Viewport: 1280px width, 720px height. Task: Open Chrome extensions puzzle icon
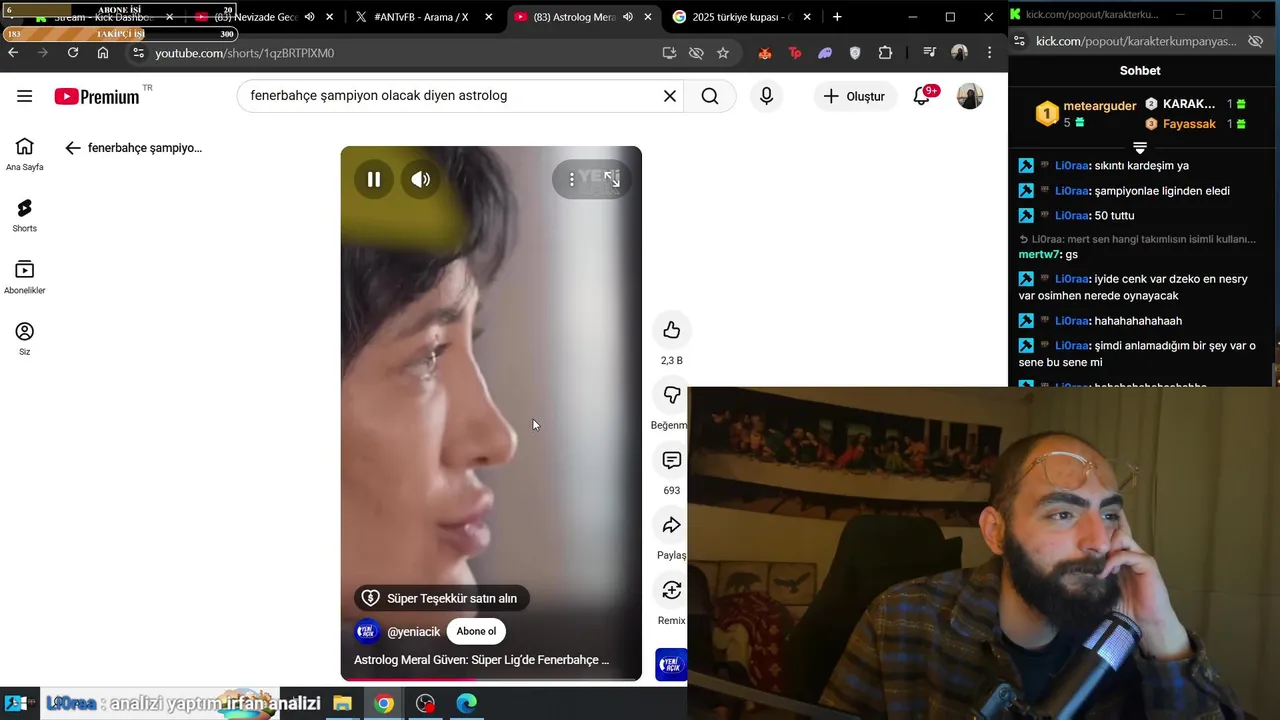885,53
